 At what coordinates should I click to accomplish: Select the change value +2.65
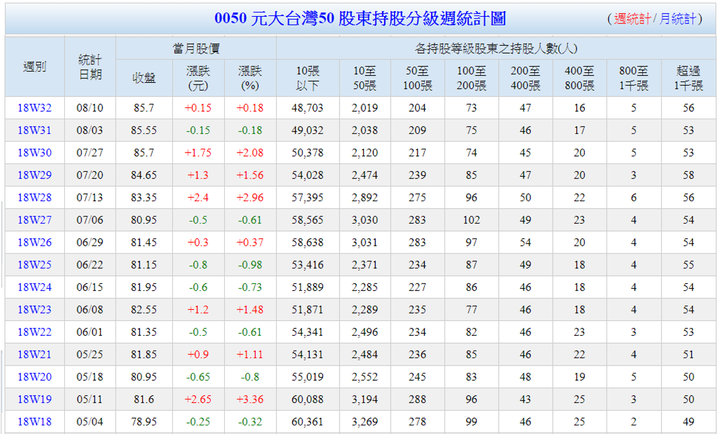pyautogui.click(x=198, y=399)
